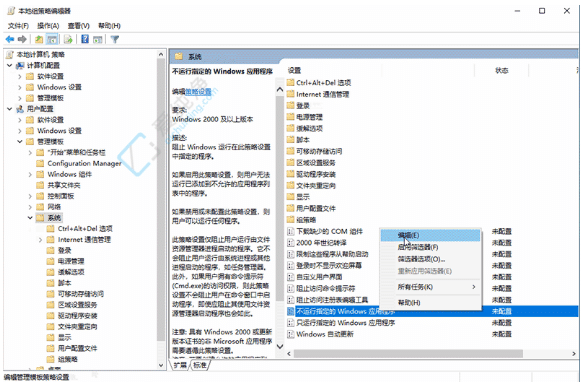This screenshot has width=581, height=384.
Task: Click the 本地计算机 策略 root icon
Action: pyautogui.click(x=10, y=54)
